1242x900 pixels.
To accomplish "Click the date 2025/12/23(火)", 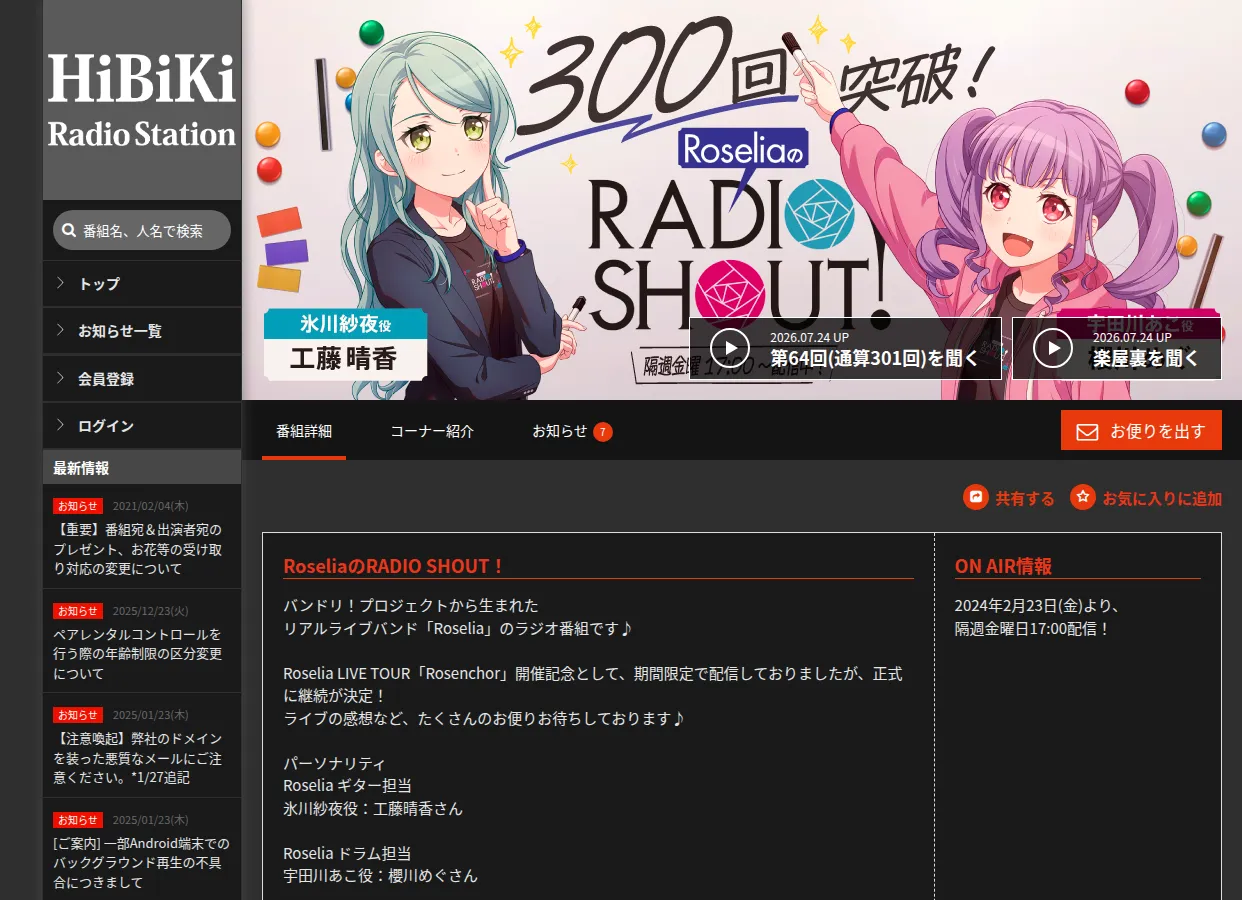I will tap(150, 611).
